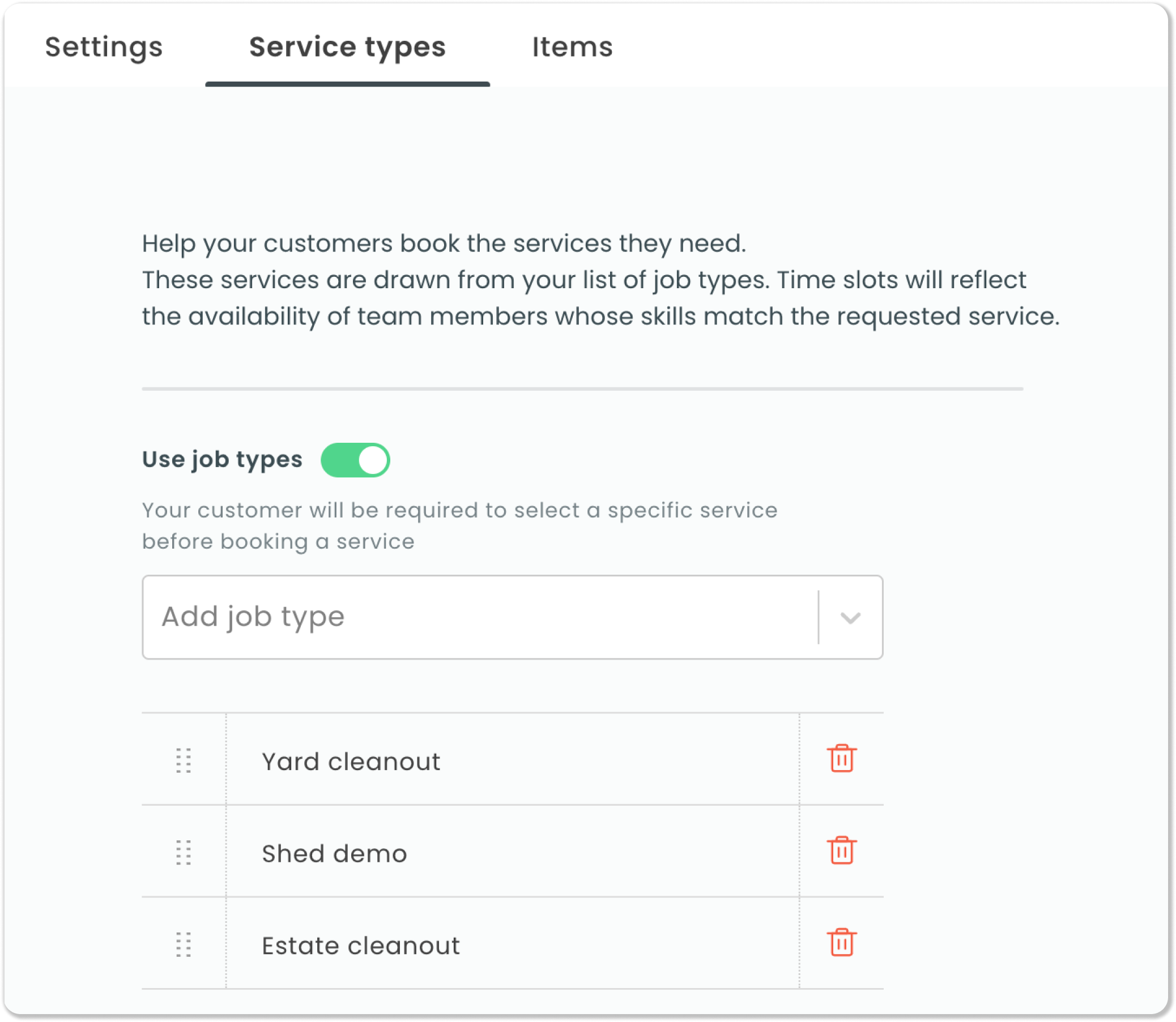Screen dimensions: 1176x1022
Task: Select the Estate cleanout row text
Action: (x=361, y=946)
